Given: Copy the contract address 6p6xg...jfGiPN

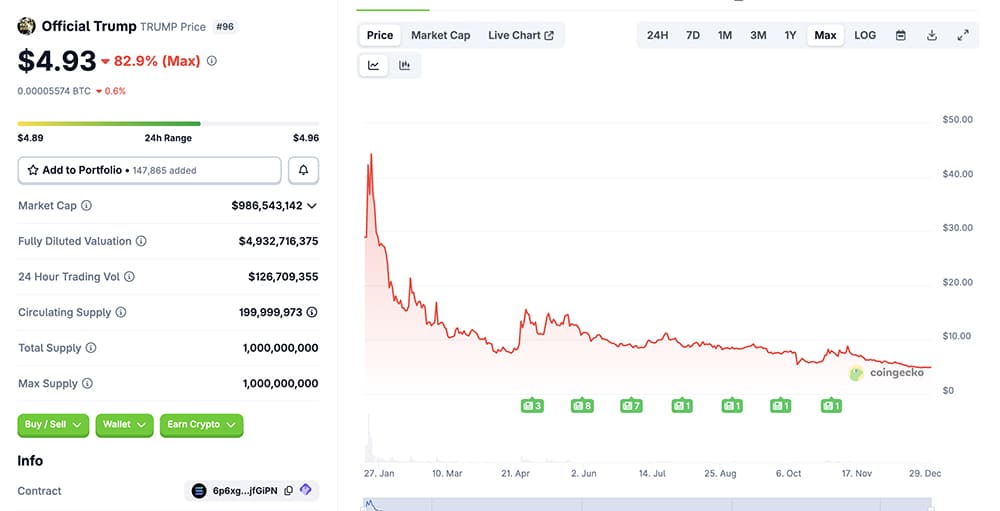Looking at the screenshot, I should [288, 491].
